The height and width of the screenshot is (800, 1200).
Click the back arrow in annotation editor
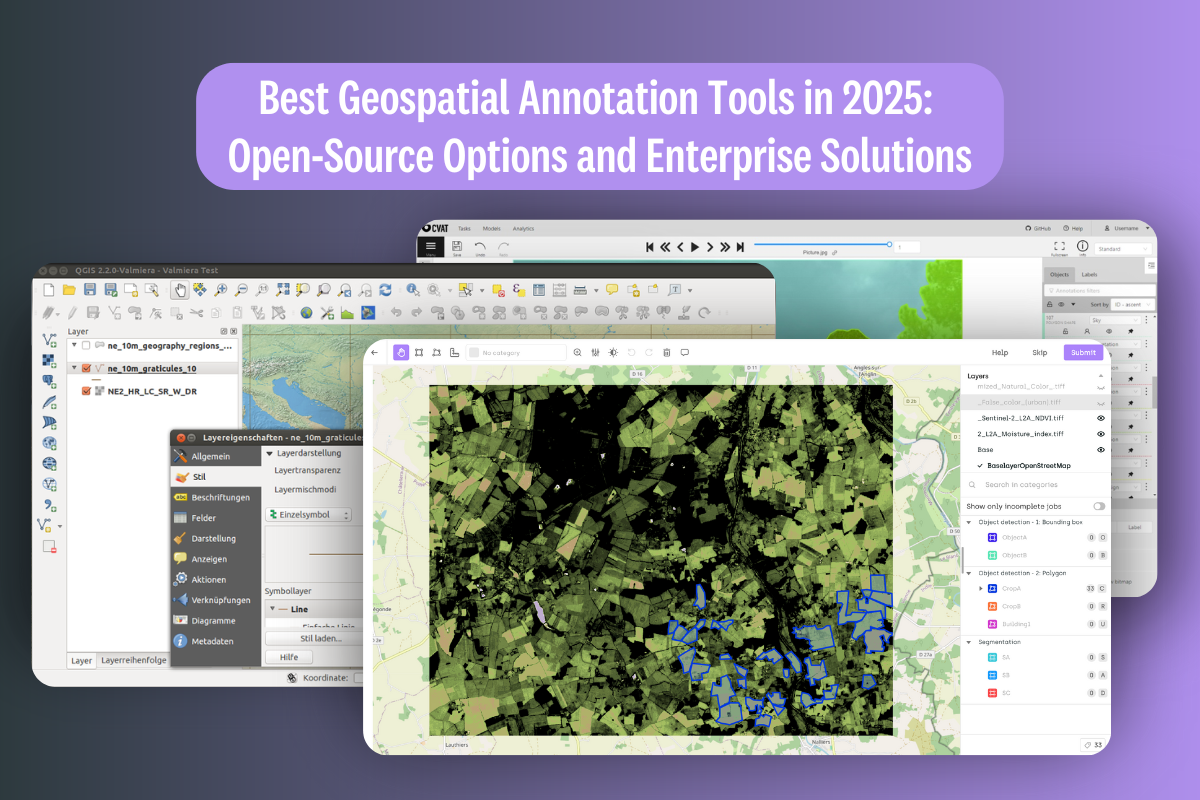click(375, 352)
